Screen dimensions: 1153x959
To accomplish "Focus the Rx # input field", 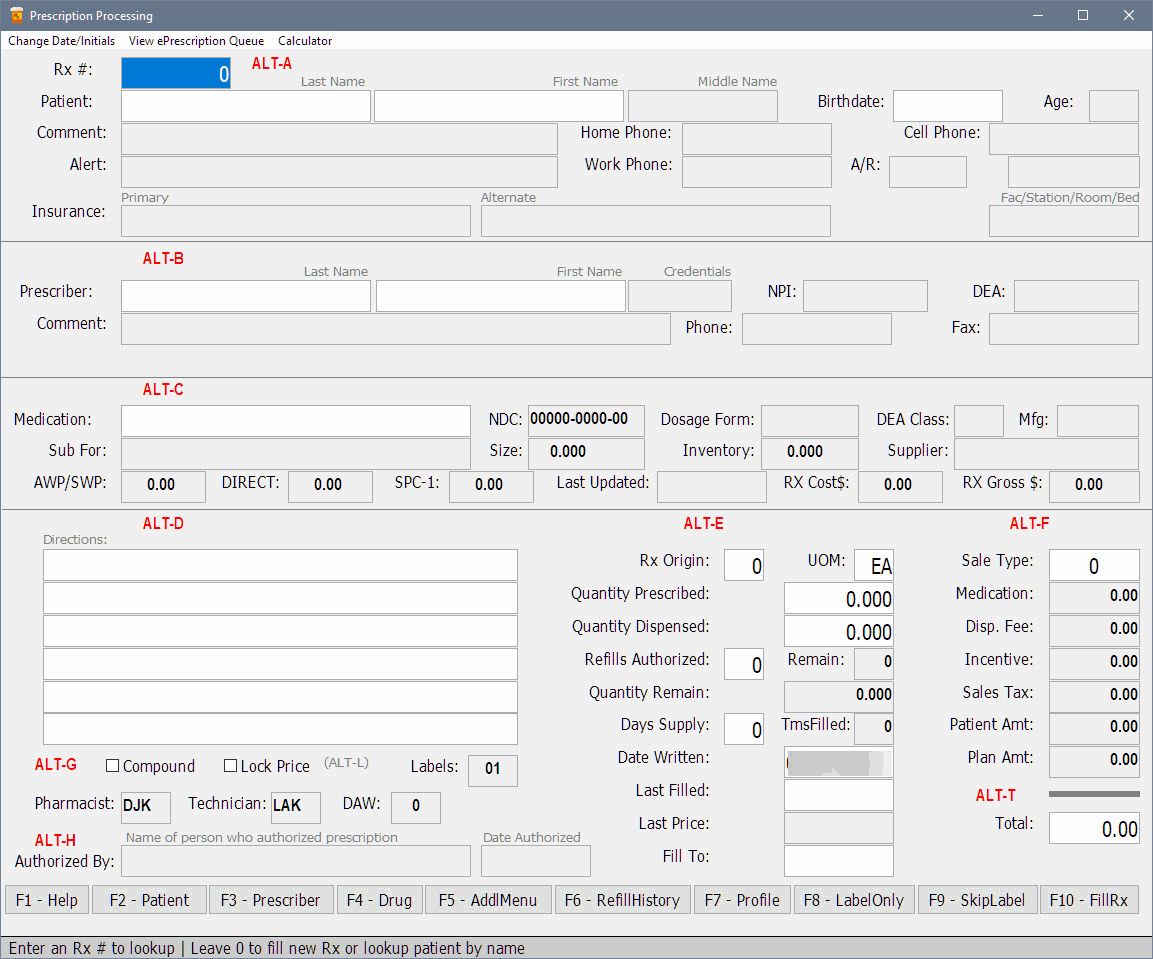I will (176, 74).
